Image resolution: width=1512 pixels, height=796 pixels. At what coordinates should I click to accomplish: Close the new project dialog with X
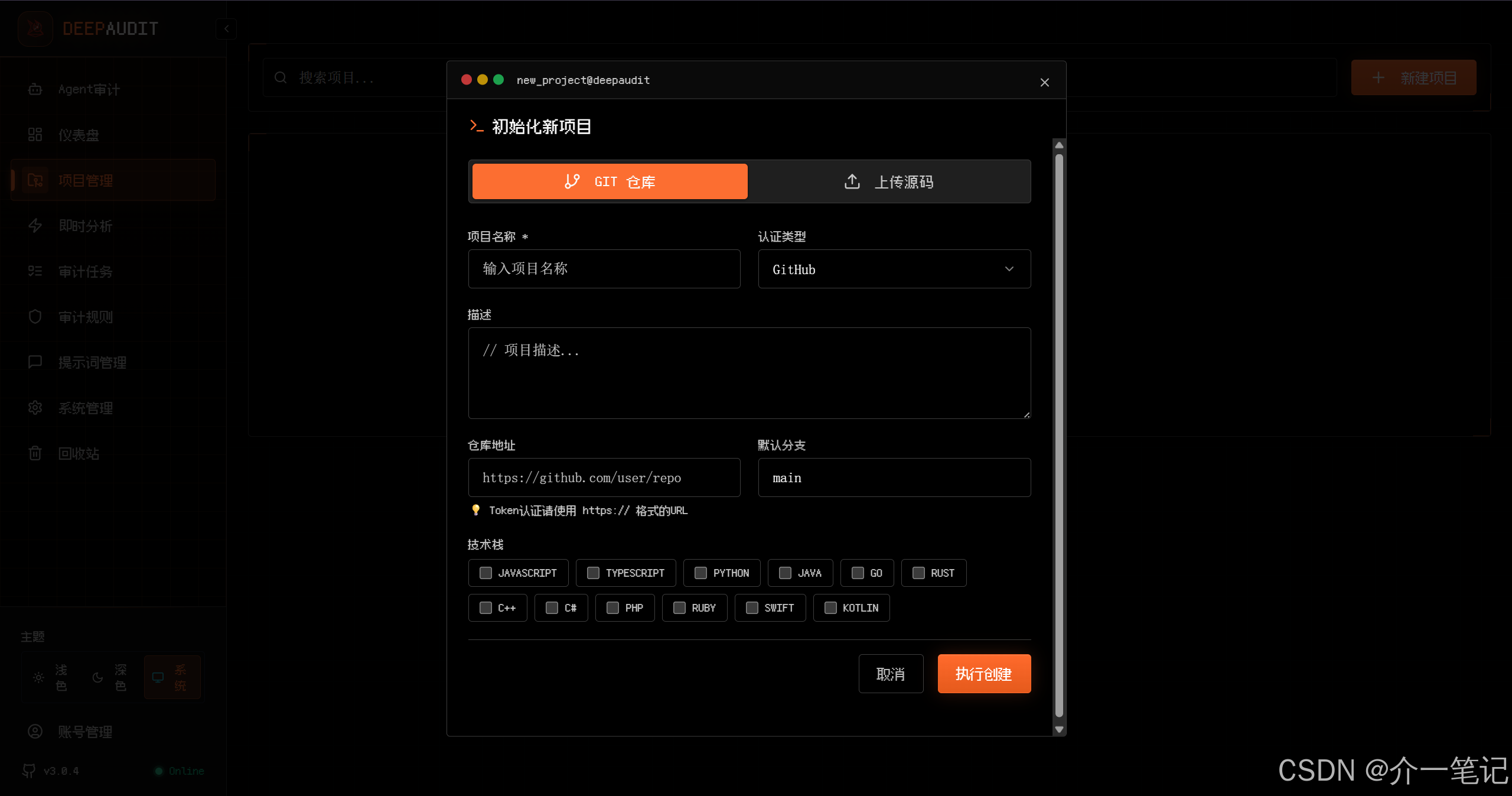point(1044,83)
